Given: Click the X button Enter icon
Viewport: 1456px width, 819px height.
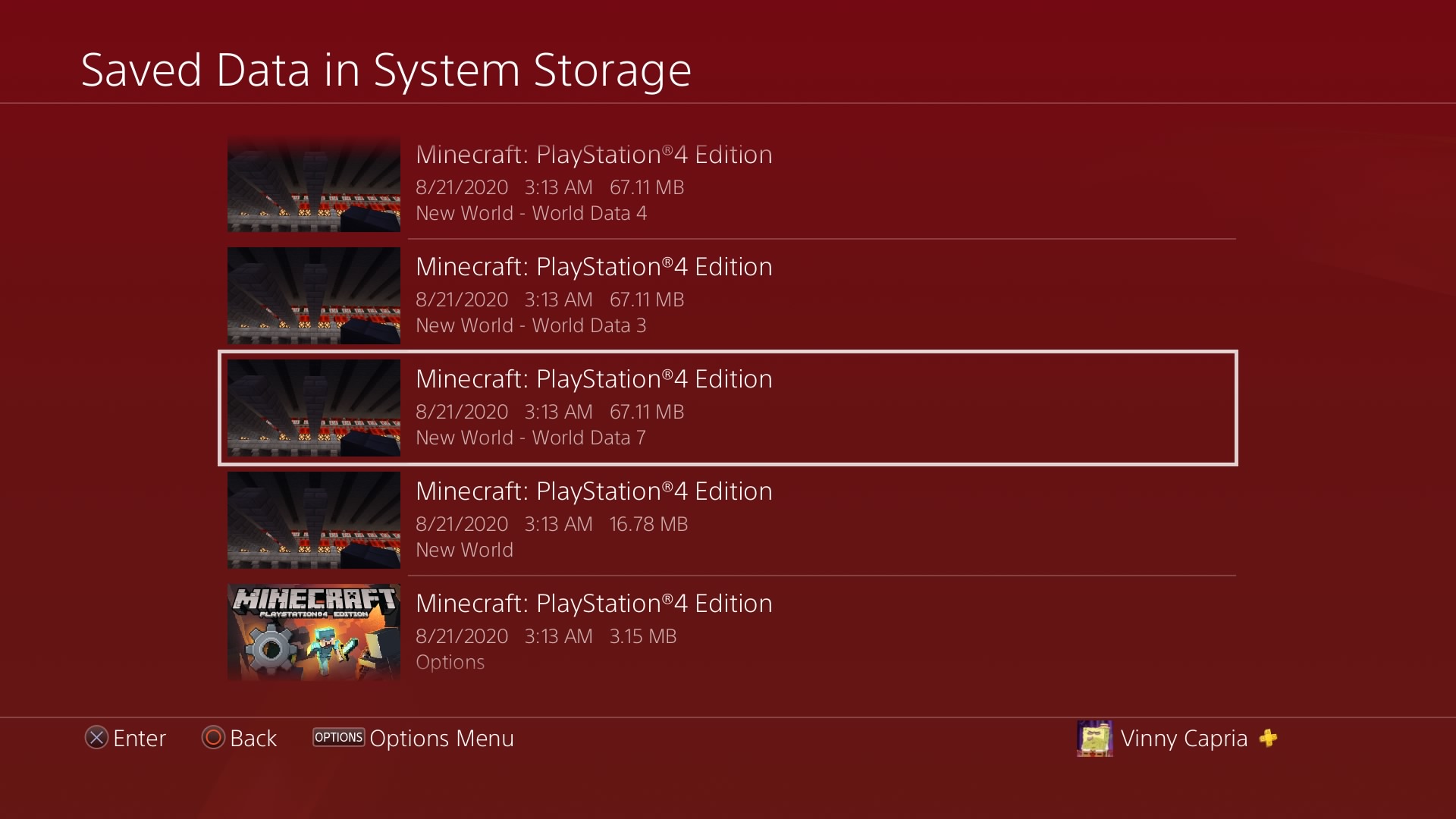Looking at the screenshot, I should coord(96,738).
